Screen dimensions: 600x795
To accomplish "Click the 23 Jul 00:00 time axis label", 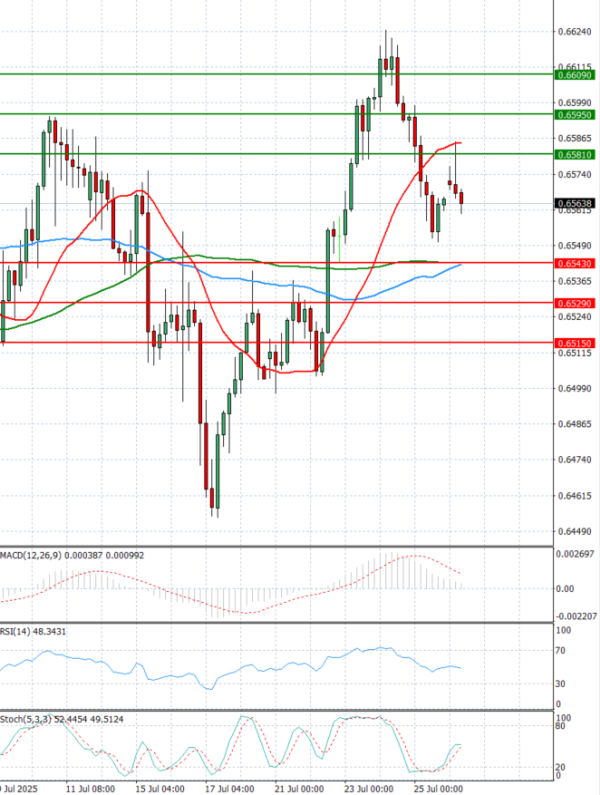I will coord(368,789).
